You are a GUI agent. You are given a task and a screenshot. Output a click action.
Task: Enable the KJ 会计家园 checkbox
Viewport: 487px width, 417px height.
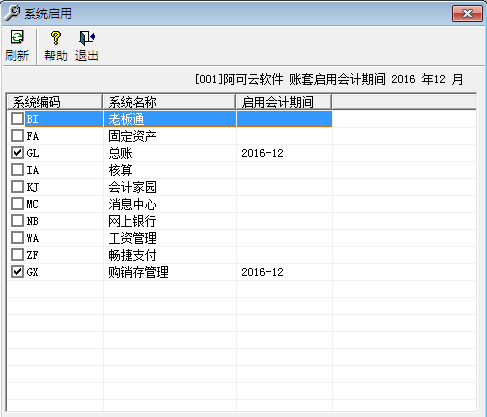[17, 187]
